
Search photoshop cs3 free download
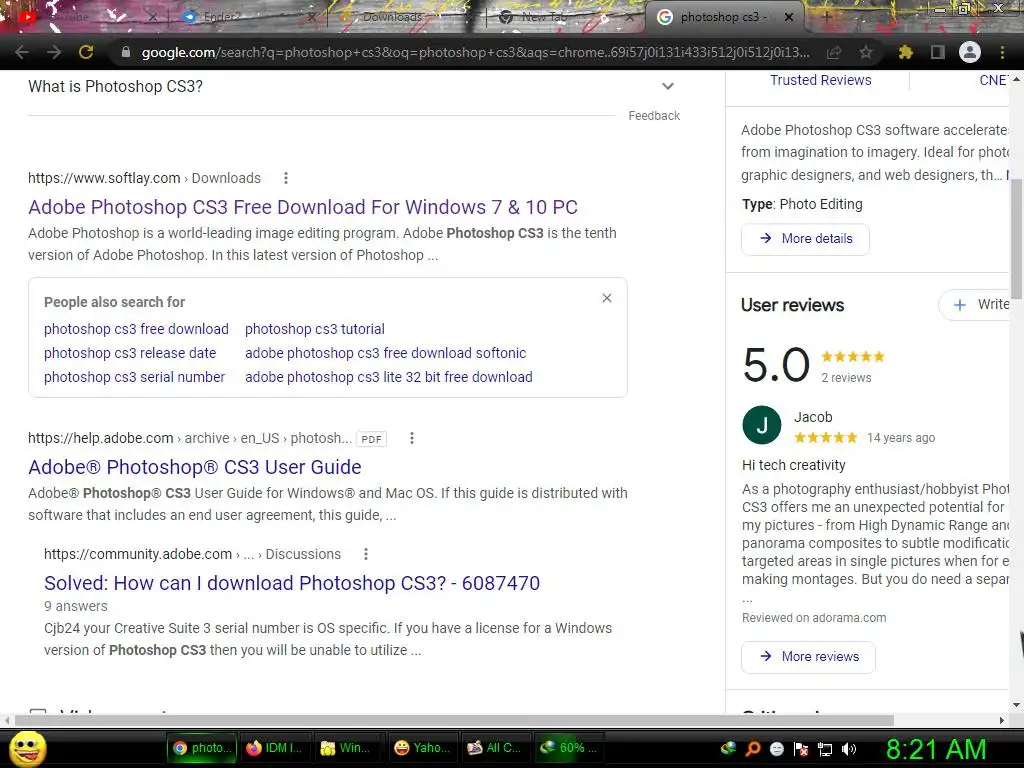tap(136, 329)
